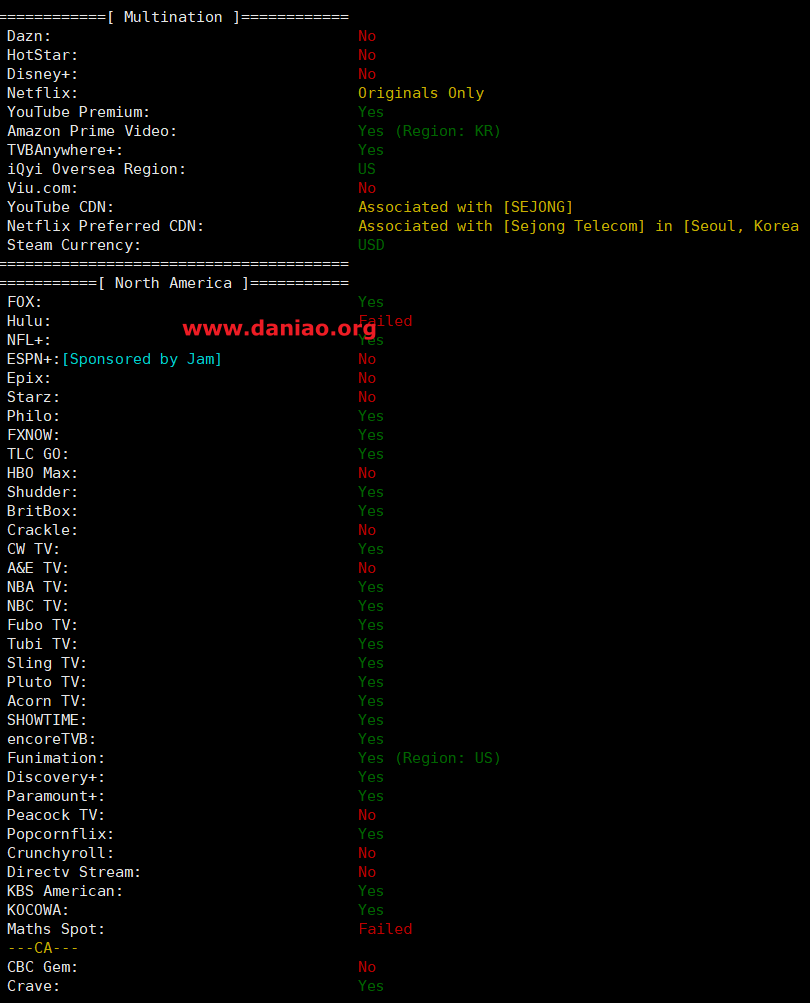Image resolution: width=810 pixels, height=1003 pixels.
Task: Click the 'Popcornflix:' row label
Action: tap(60, 835)
